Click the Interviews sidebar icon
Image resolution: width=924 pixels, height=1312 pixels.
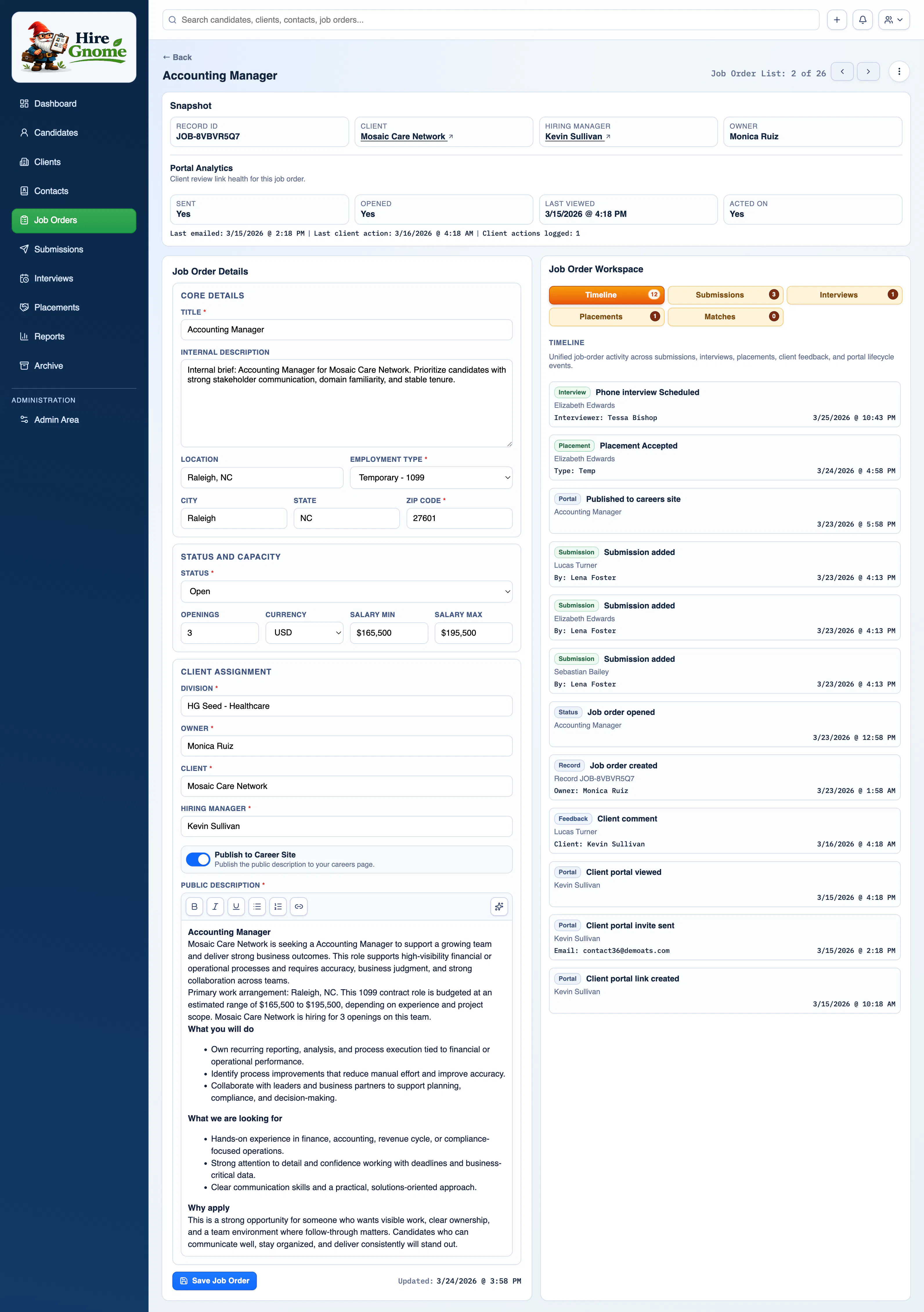(24, 278)
